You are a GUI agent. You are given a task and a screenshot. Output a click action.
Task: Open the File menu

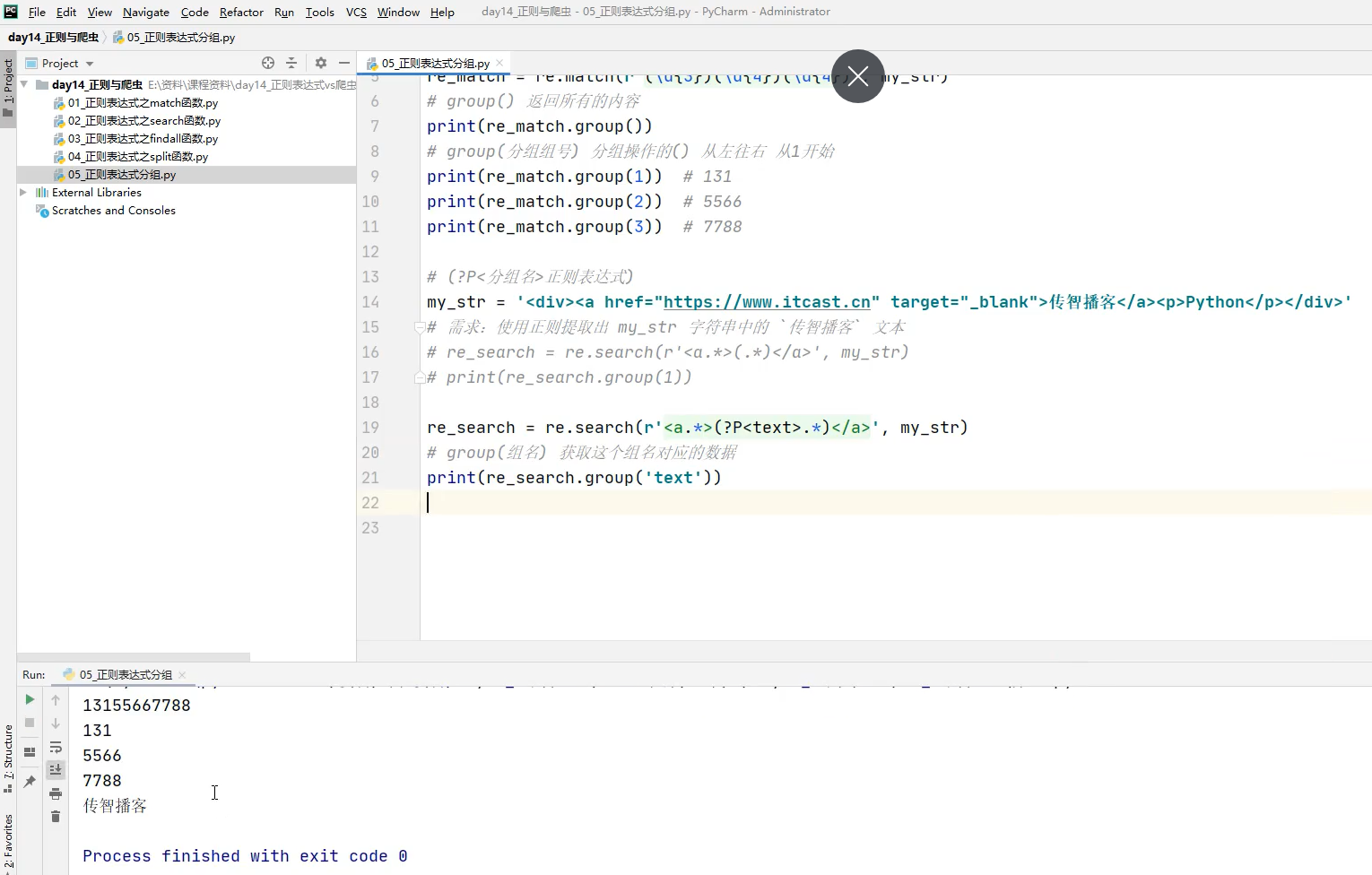pos(37,12)
